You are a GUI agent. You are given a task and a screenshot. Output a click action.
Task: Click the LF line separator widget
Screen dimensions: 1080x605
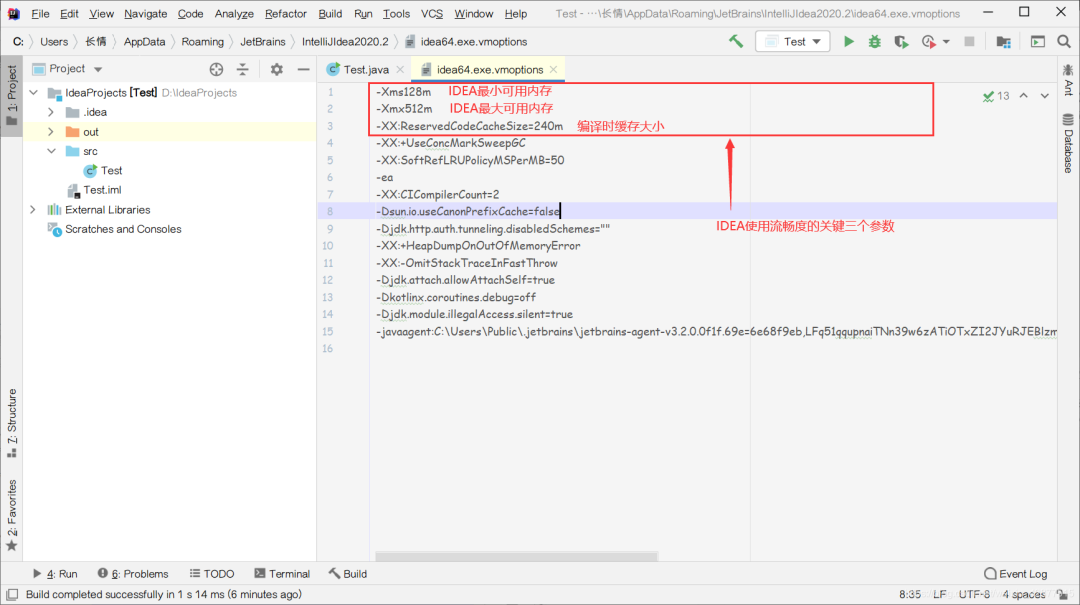(939, 594)
